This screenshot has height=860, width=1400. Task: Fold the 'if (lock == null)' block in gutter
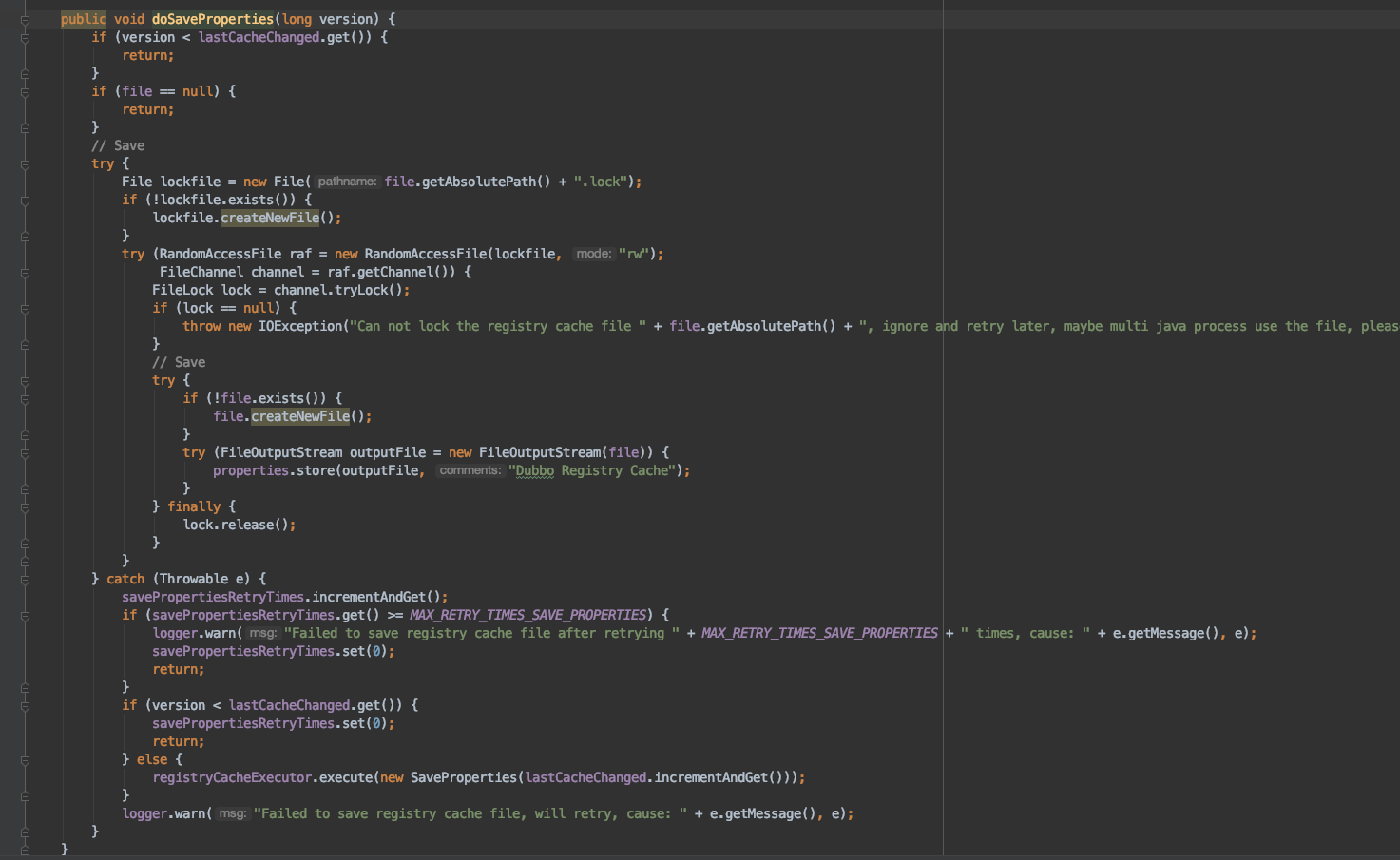click(25, 309)
